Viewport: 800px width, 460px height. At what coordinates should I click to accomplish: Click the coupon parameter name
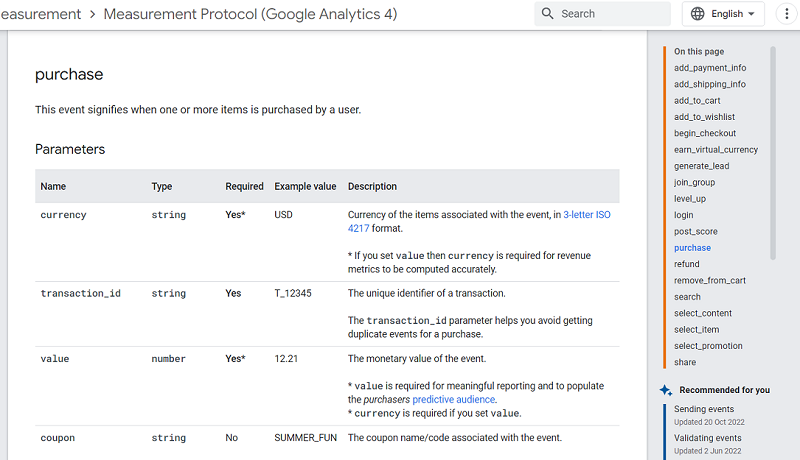pyautogui.click(x=58, y=438)
